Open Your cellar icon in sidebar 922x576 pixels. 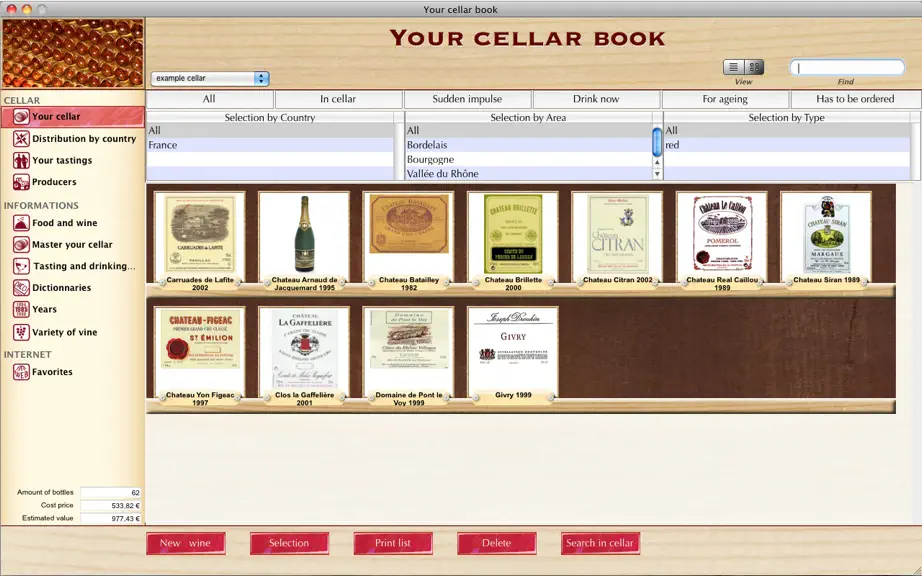pos(21,116)
